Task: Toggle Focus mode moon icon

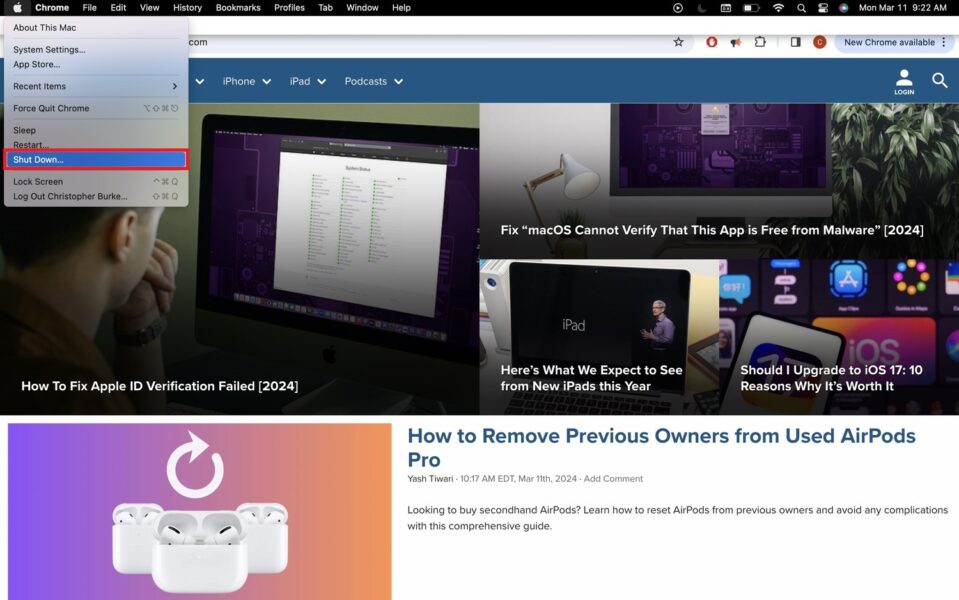Action: coord(700,8)
